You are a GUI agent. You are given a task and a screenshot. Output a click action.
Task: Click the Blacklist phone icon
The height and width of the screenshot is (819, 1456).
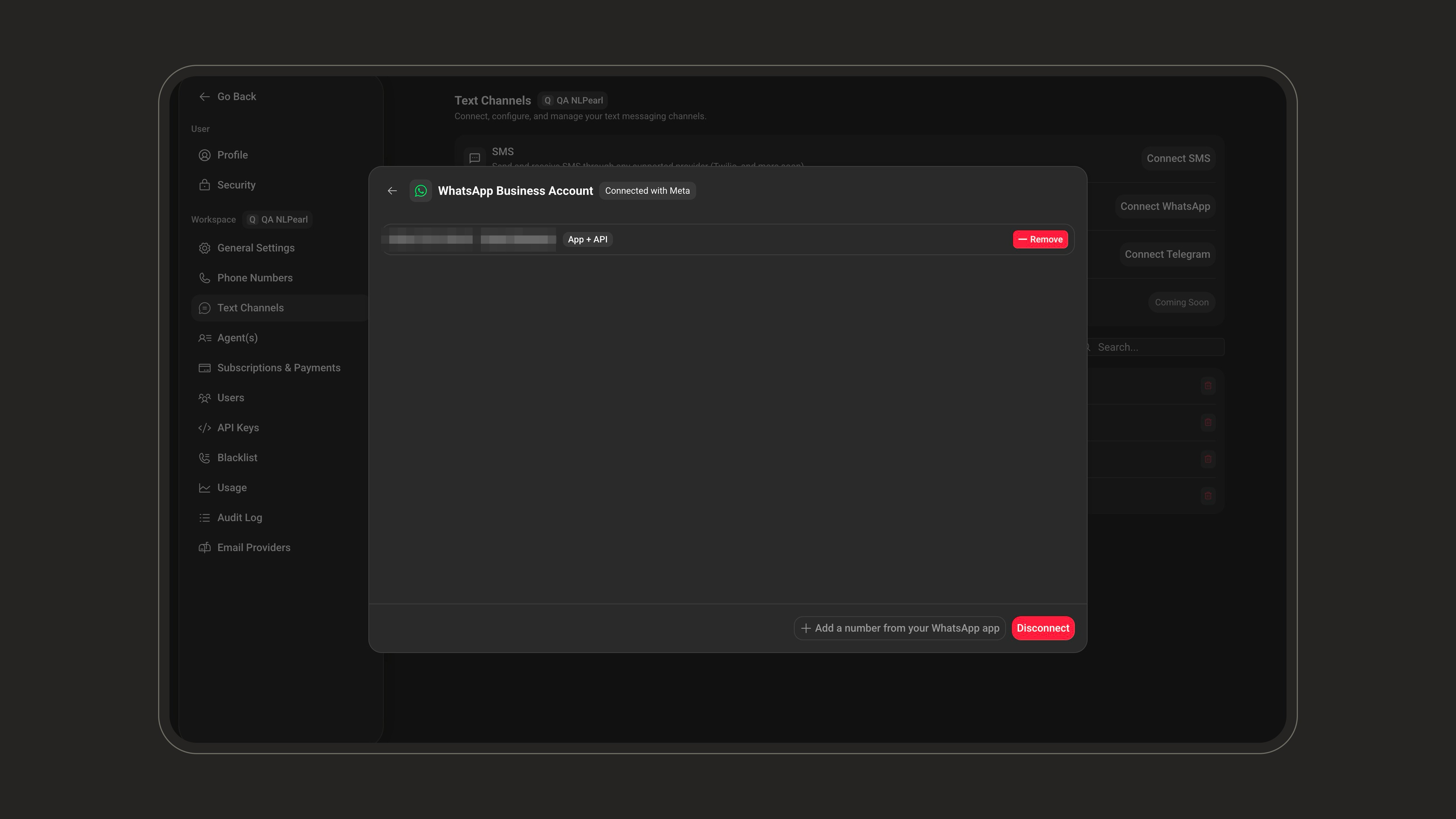pos(205,457)
